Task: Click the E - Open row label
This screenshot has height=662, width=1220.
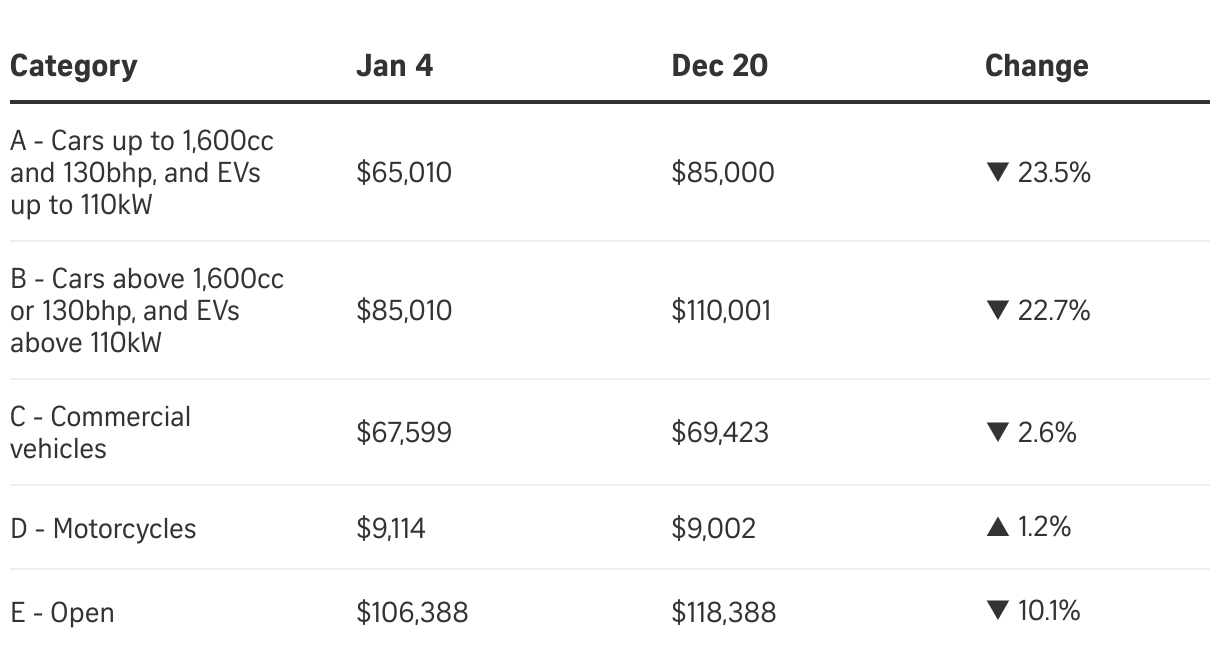Action: pos(62,612)
